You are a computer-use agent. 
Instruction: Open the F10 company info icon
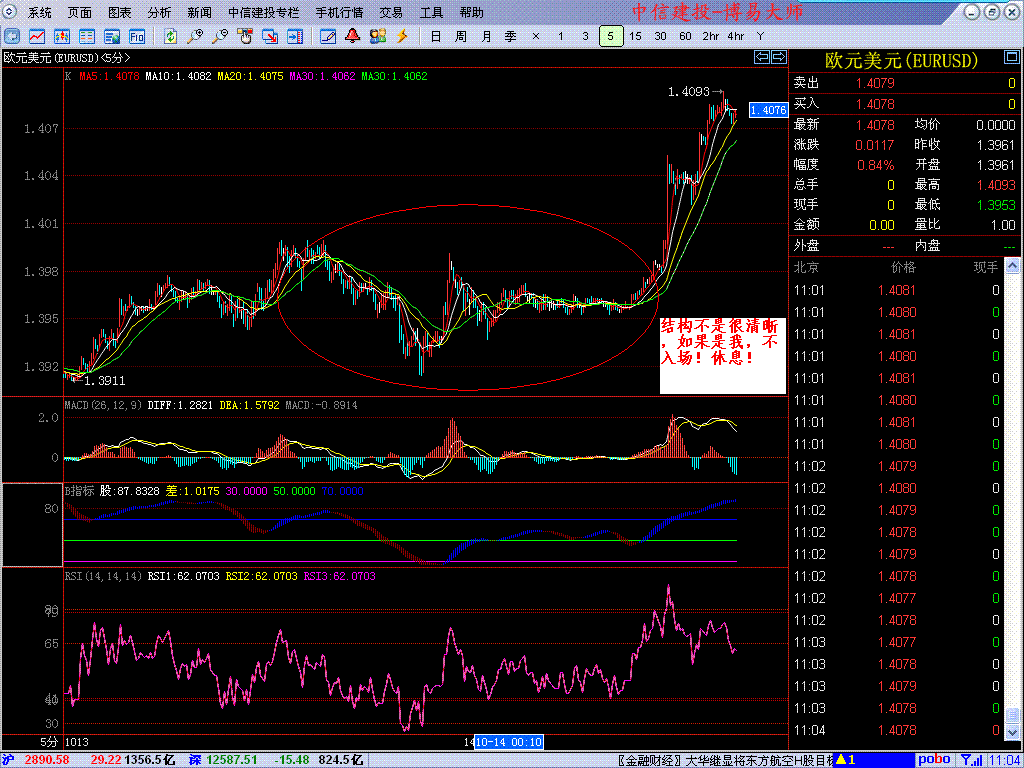(x=136, y=36)
